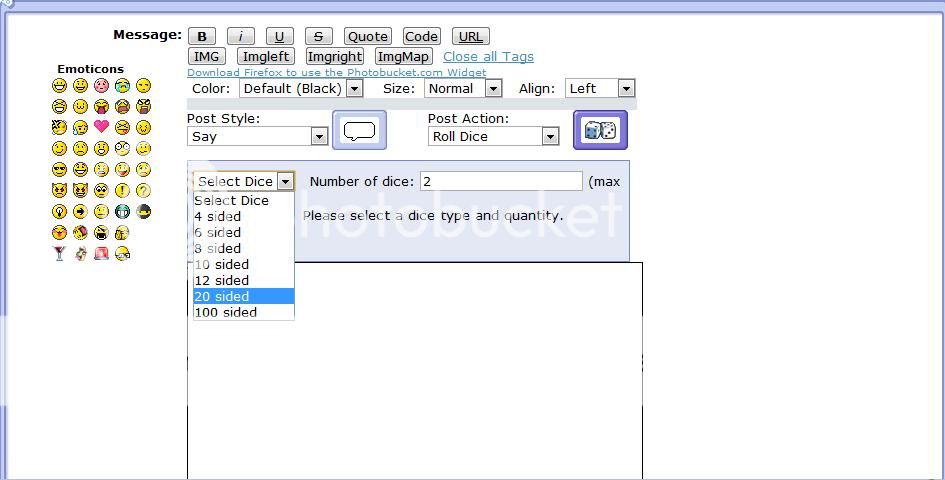The width and height of the screenshot is (945, 480).
Task: Click the IMG tag button
Action: coord(207,56)
